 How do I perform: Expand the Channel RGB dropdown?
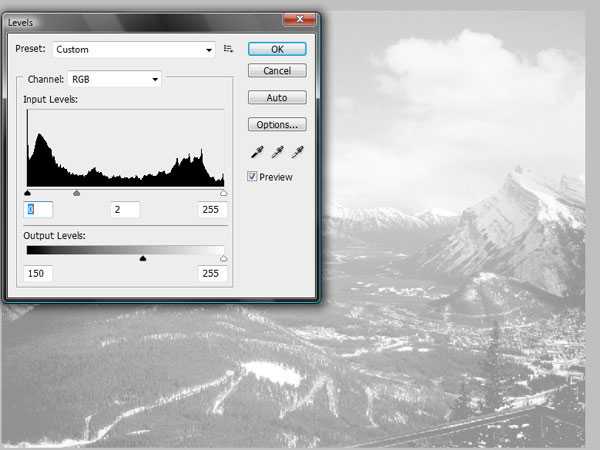(x=113, y=79)
